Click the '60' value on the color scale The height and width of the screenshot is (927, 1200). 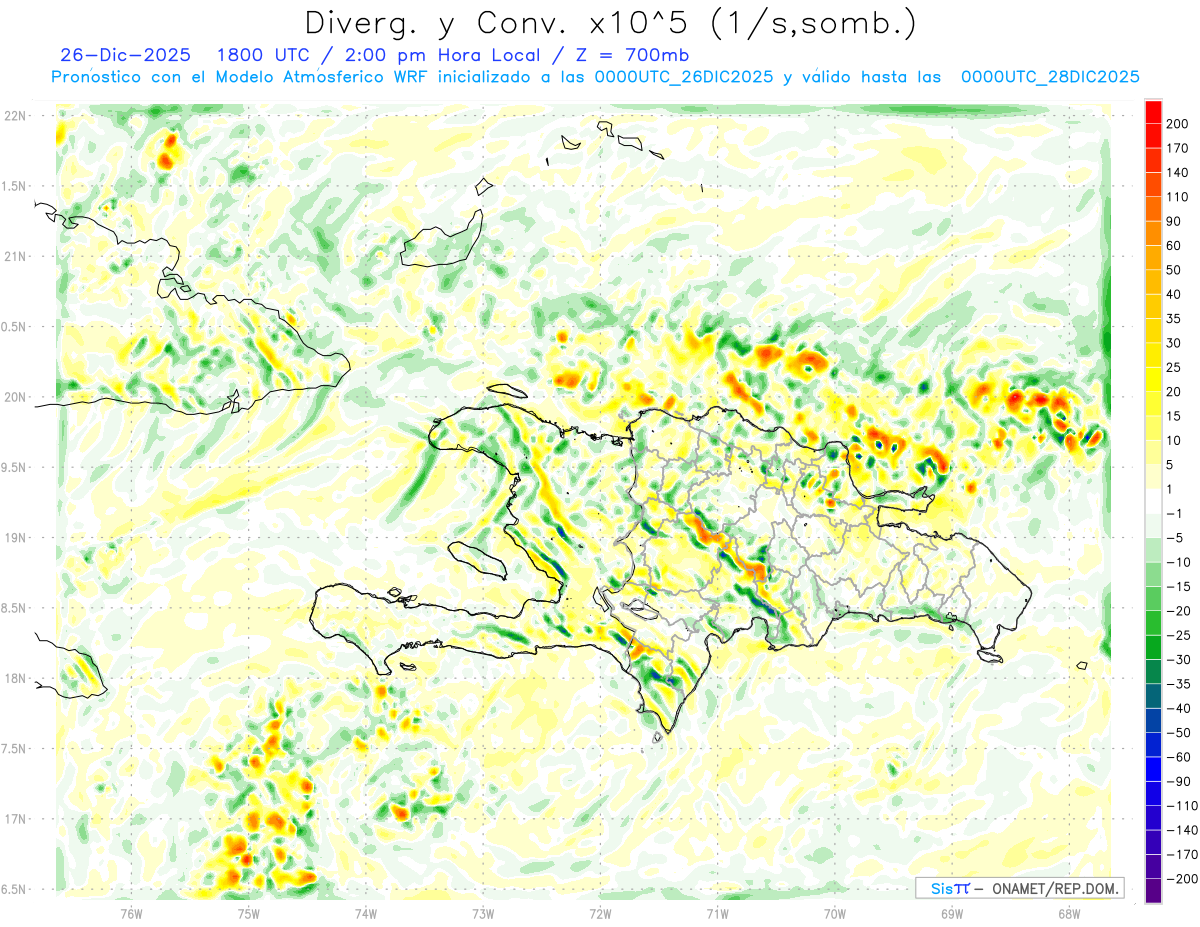tap(1174, 246)
